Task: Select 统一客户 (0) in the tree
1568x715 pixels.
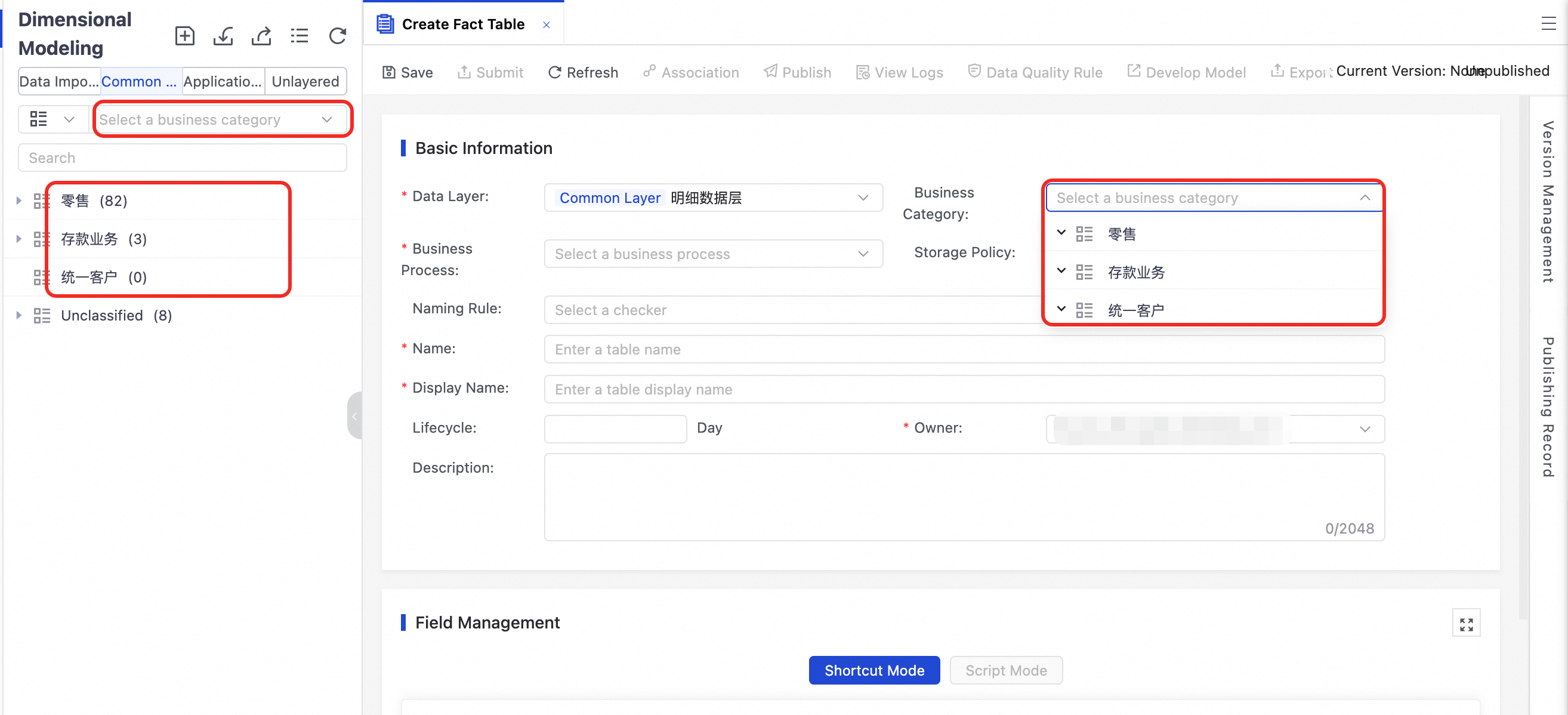Action: tap(104, 277)
